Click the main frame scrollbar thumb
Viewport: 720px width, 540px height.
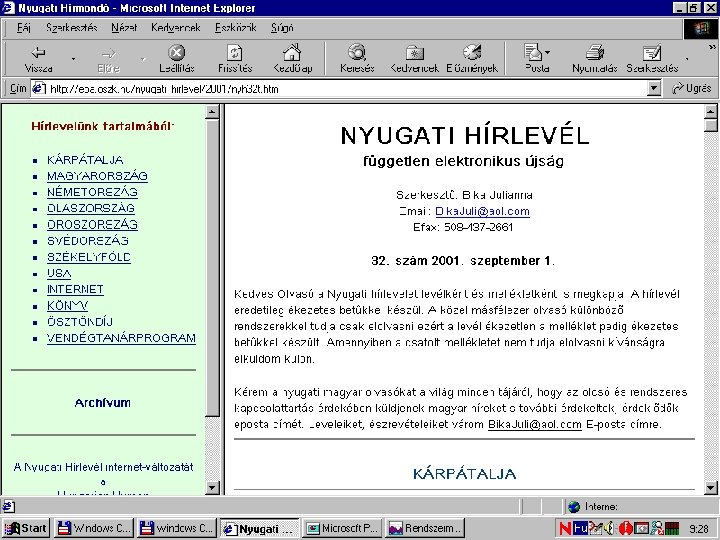point(711,125)
